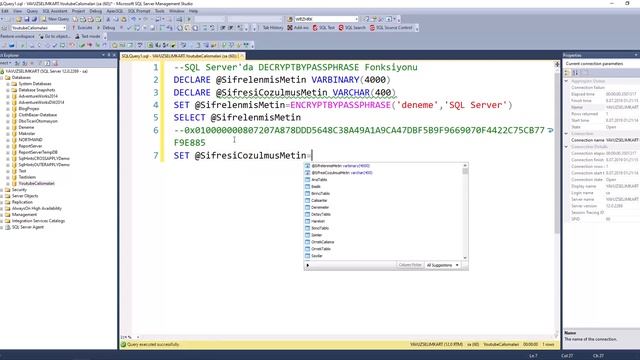Expand the Database Snapshots folder
Viewport: 640px width, 360px height.
click(x=8, y=90)
